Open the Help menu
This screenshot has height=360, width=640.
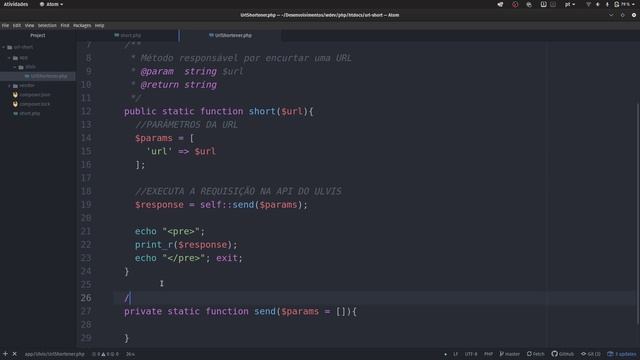(x=100, y=25)
